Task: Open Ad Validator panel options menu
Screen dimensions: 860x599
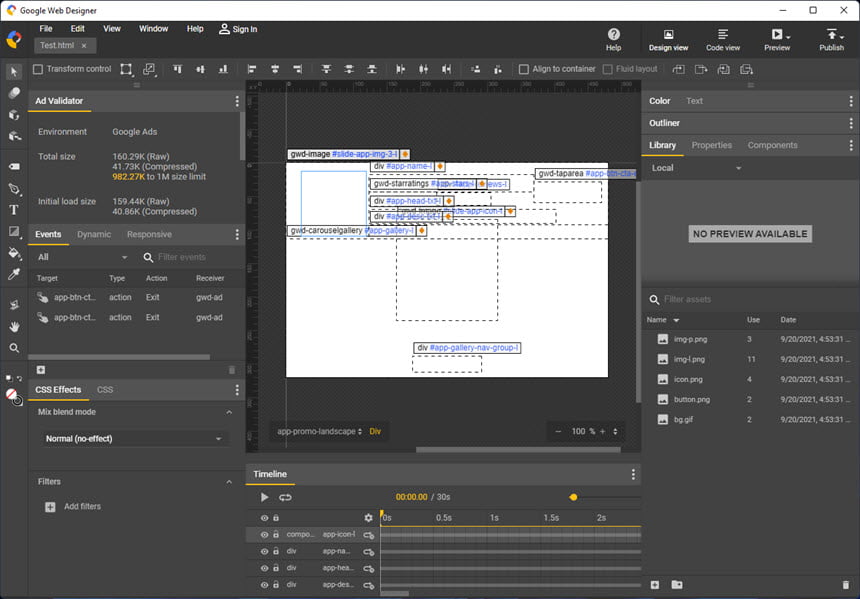Action: click(237, 101)
